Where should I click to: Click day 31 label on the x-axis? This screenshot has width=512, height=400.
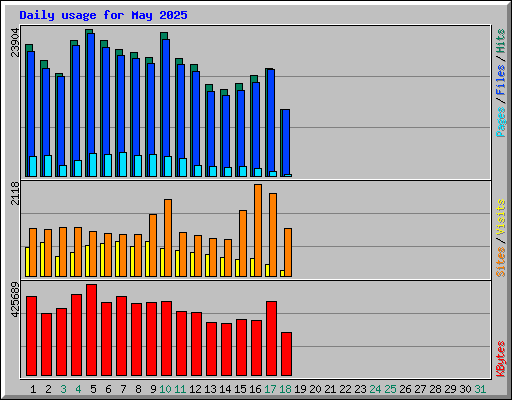tap(480, 389)
